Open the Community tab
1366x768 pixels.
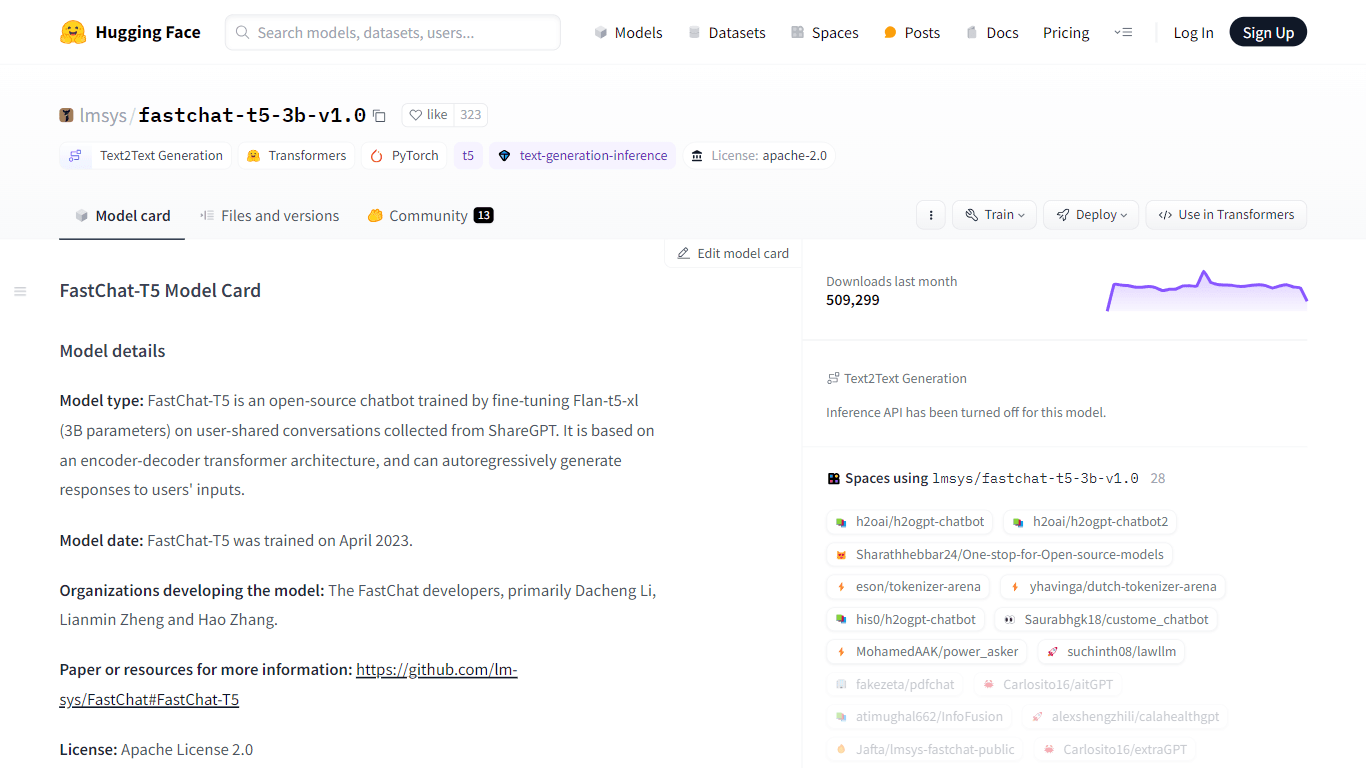[x=430, y=216]
